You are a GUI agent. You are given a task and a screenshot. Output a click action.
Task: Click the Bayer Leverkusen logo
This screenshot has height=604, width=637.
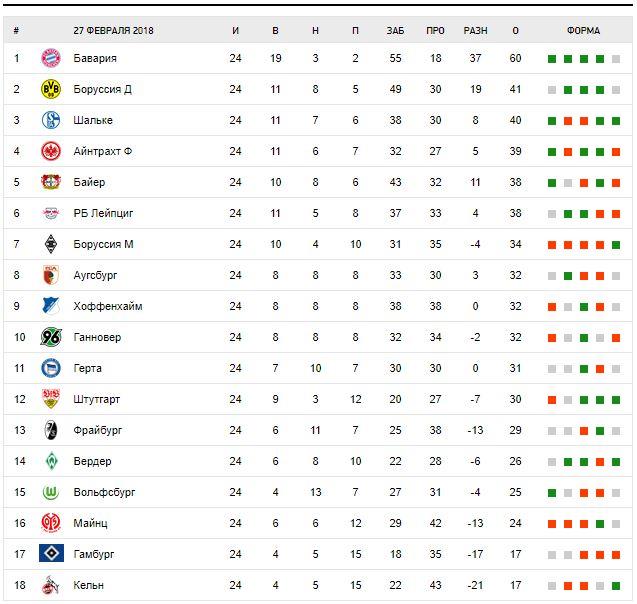pos(51,183)
